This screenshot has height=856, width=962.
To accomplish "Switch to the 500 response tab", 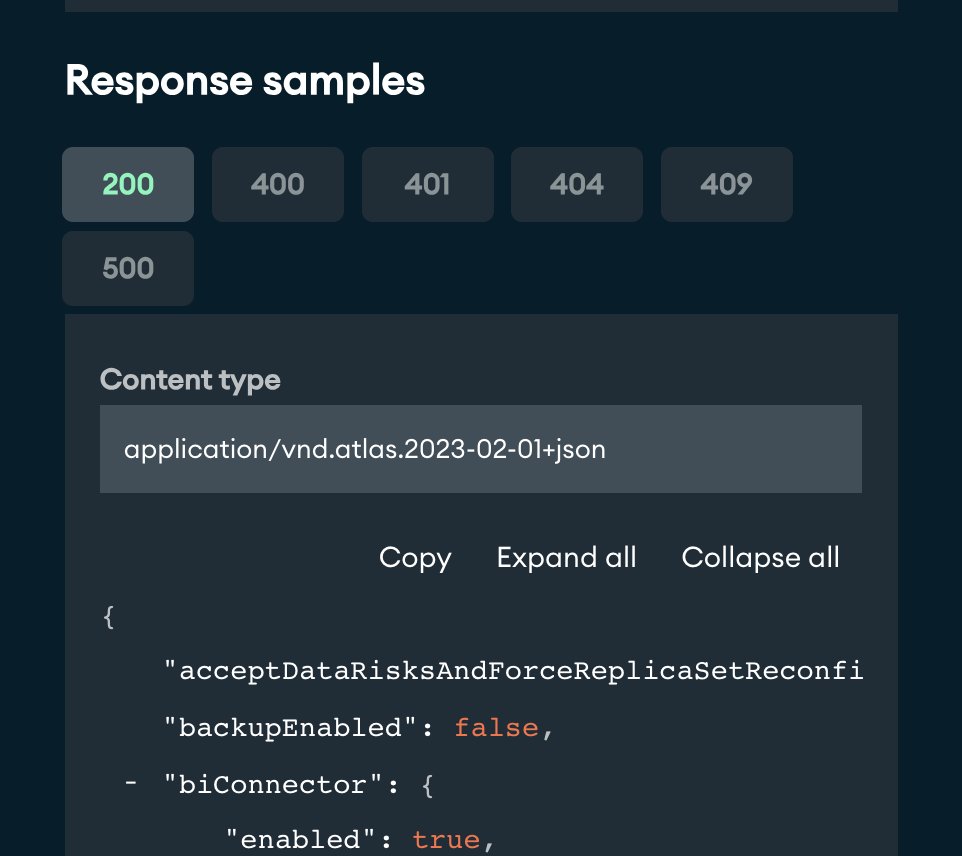I will point(128,269).
